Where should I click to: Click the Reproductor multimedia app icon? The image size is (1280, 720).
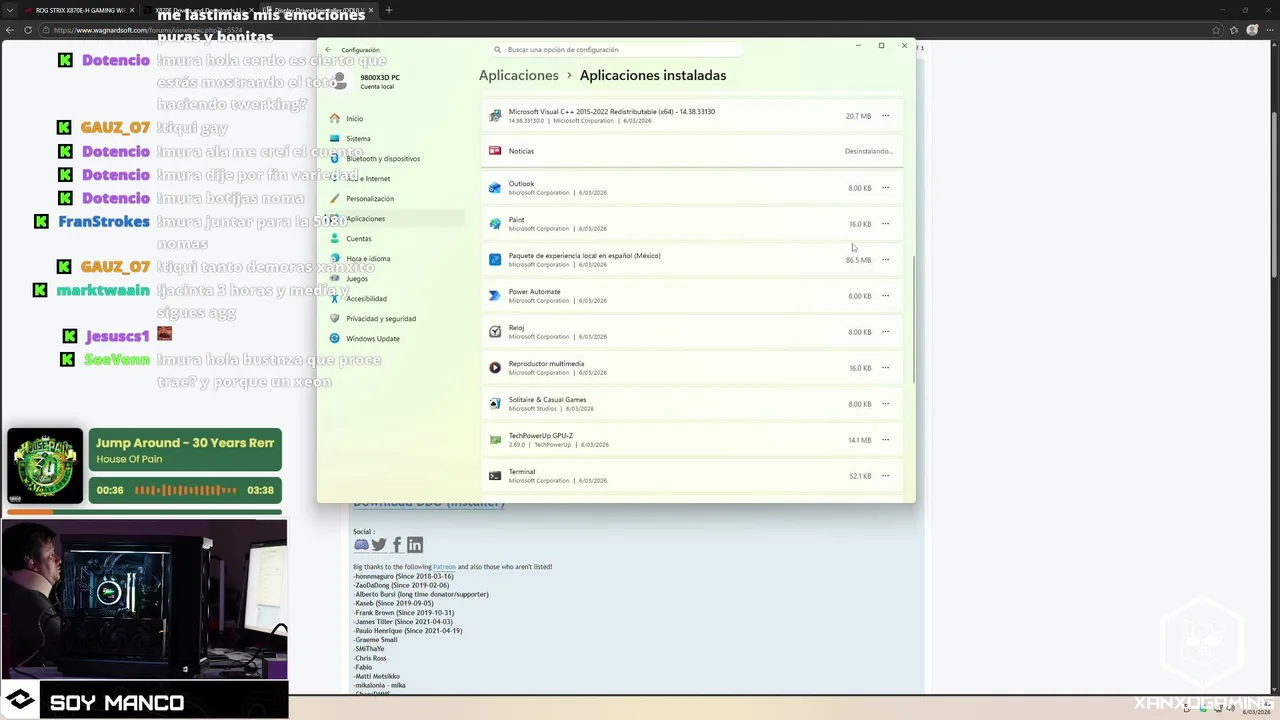click(x=495, y=368)
